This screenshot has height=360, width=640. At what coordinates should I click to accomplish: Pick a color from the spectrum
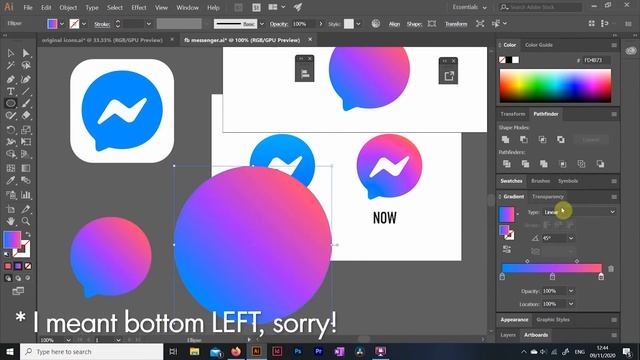pos(556,86)
